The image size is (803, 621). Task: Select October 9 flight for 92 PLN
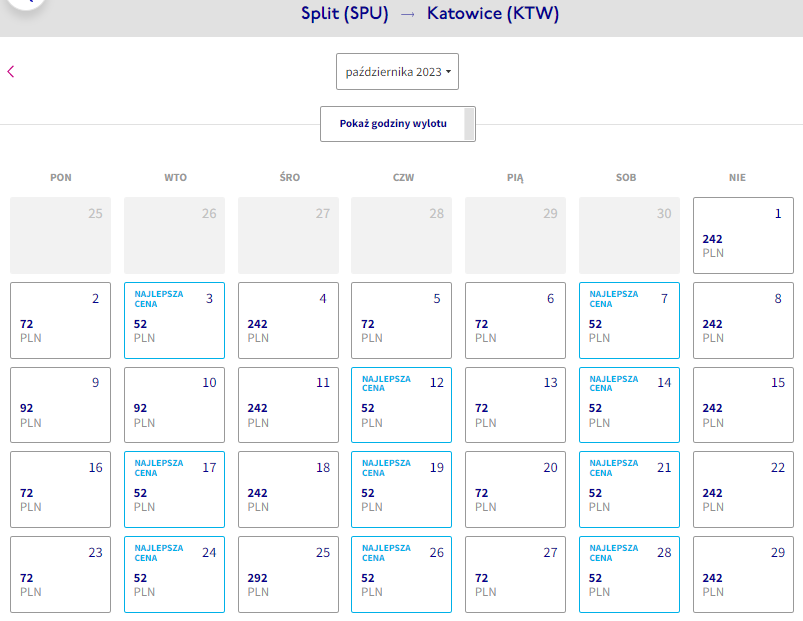pos(60,405)
